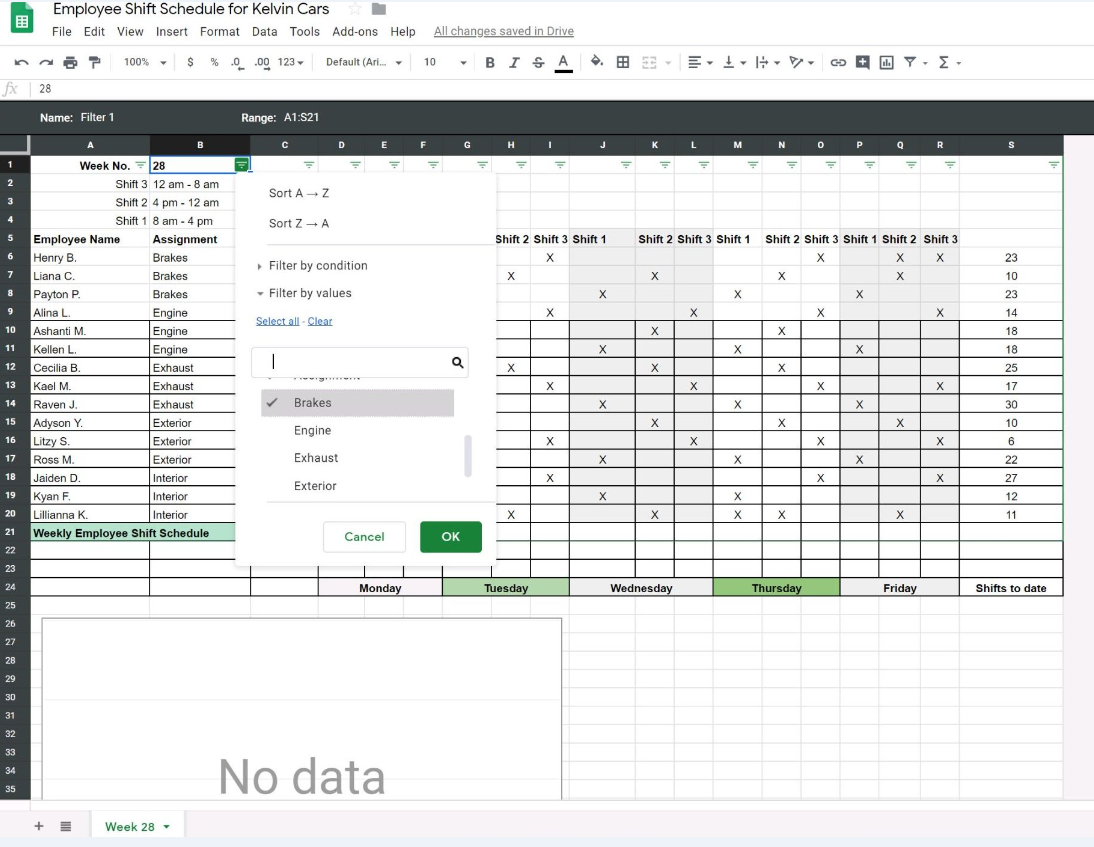Open the vertical align dropdown

(734, 63)
